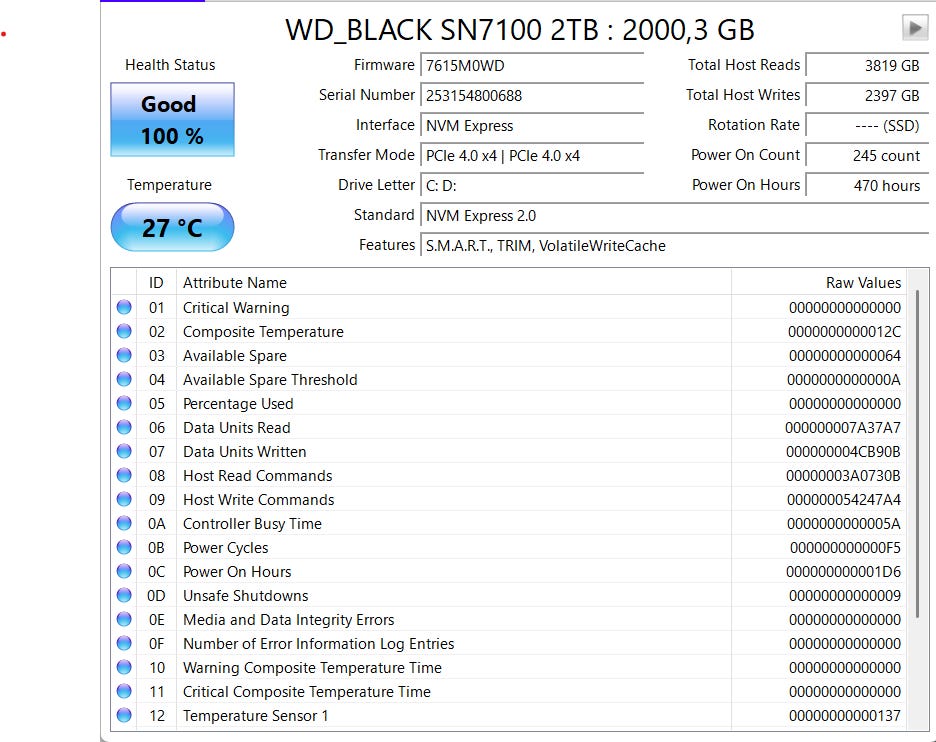Viewport: 936px width, 742px height.
Task: Select the Data Units Read attribute name
Action: (236, 427)
